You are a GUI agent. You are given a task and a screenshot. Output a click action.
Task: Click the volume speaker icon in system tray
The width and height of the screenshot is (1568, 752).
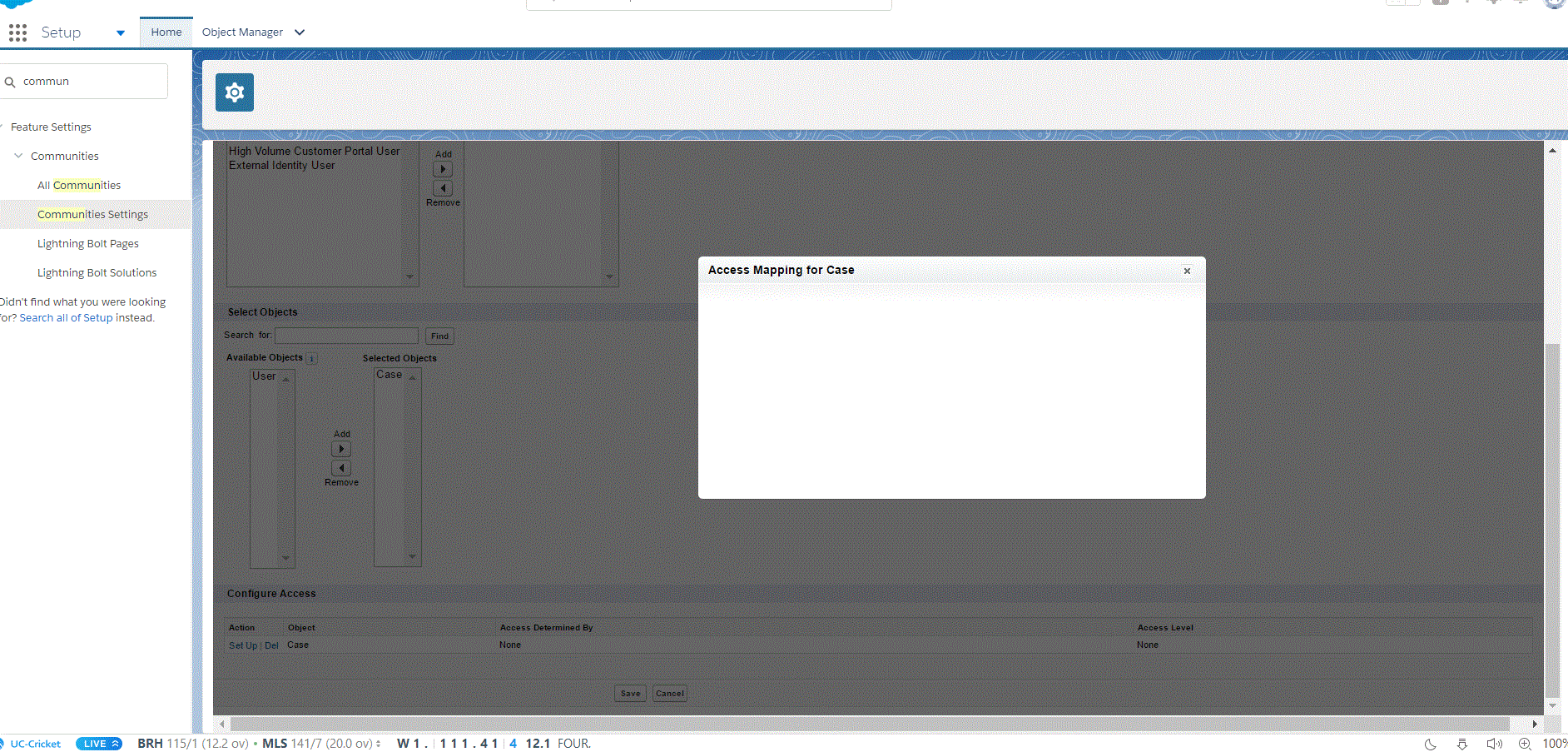(1494, 744)
